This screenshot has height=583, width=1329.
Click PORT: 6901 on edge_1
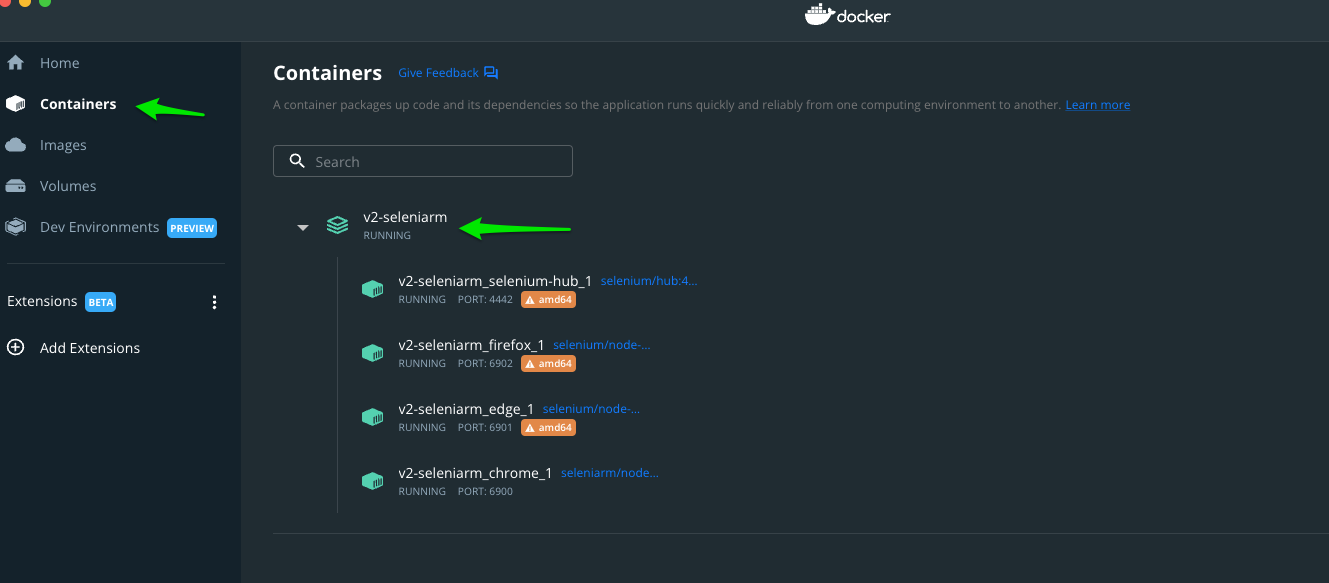coord(485,428)
